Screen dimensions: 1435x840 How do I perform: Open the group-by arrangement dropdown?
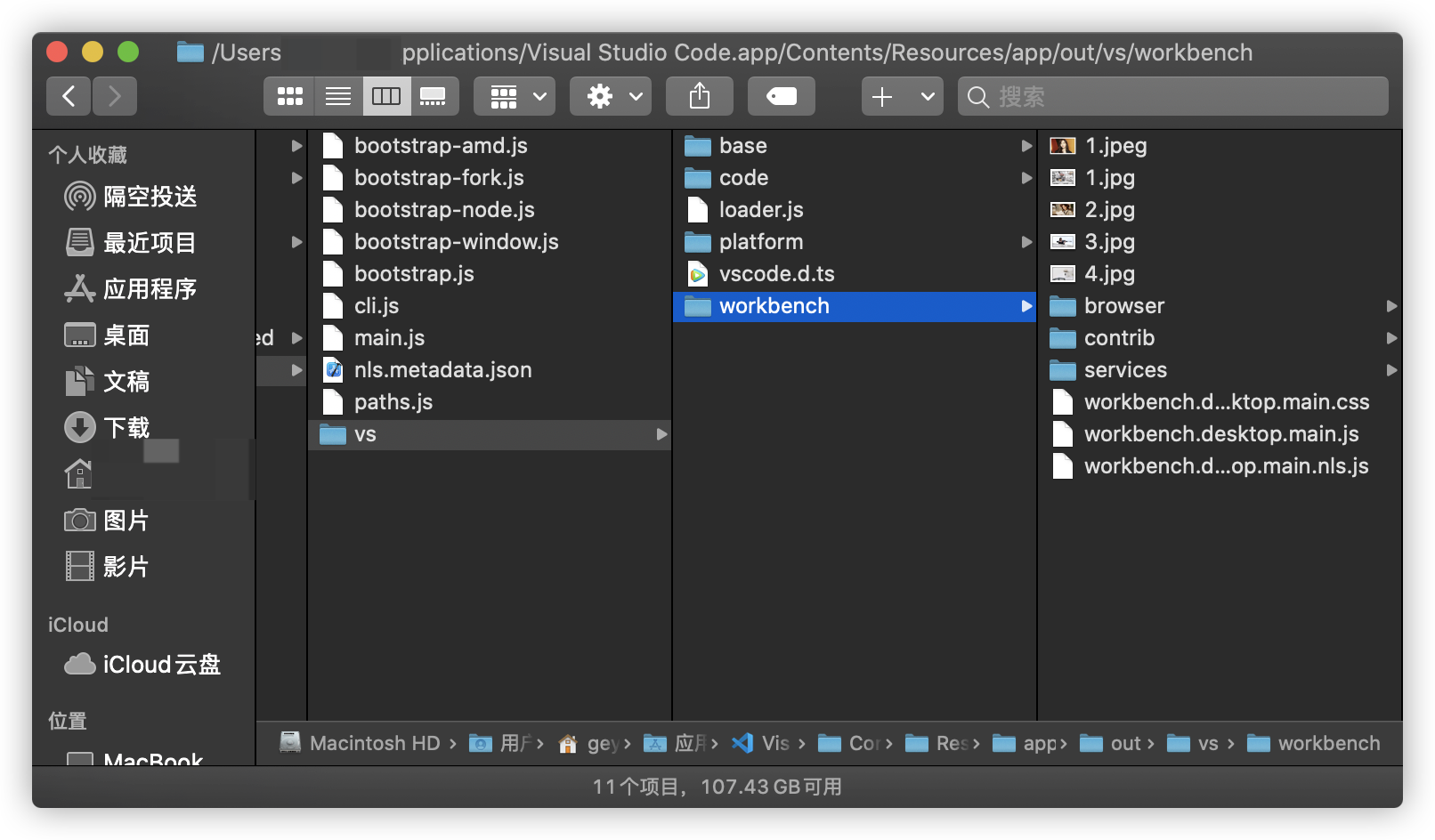pyautogui.click(x=515, y=96)
